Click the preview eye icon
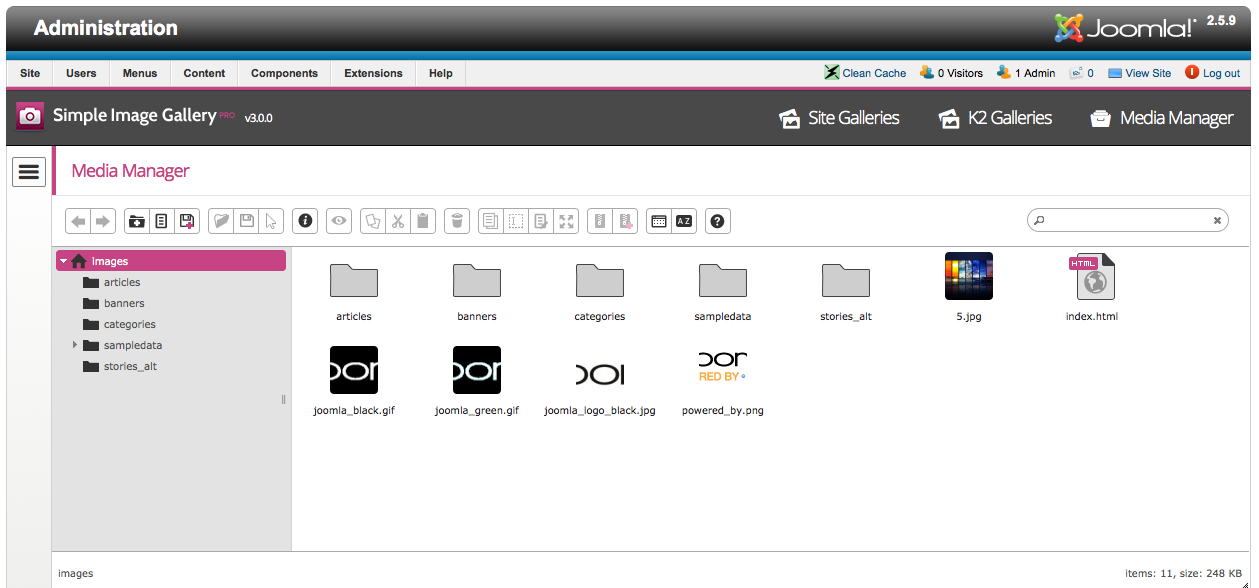Viewport: 1259px width, 588px height. click(x=340, y=221)
